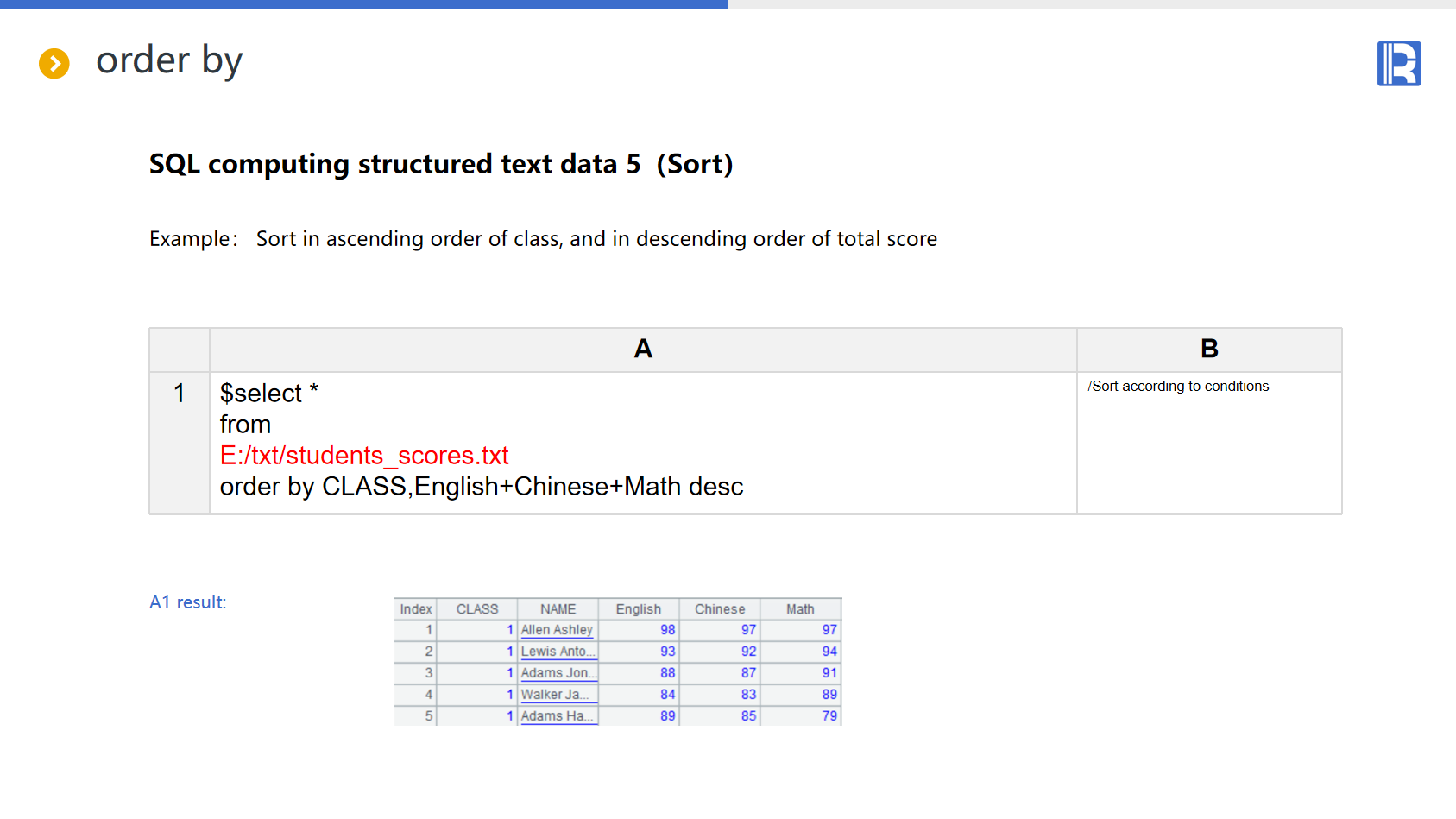Click the Index column header
The width and height of the screenshot is (1456, 819).
[415, 609]
